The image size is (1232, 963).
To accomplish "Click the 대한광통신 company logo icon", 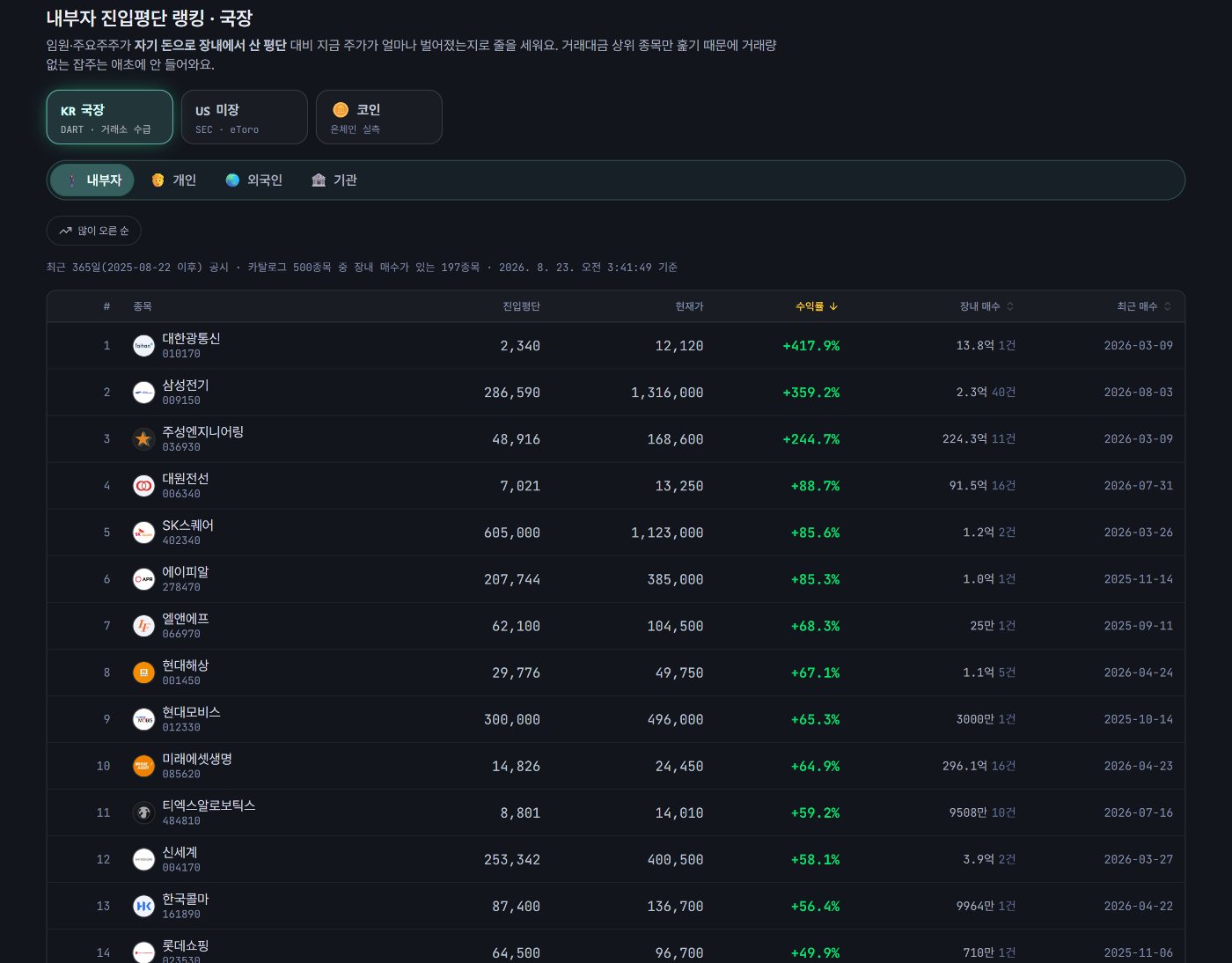I will click(x=143, y=346).
